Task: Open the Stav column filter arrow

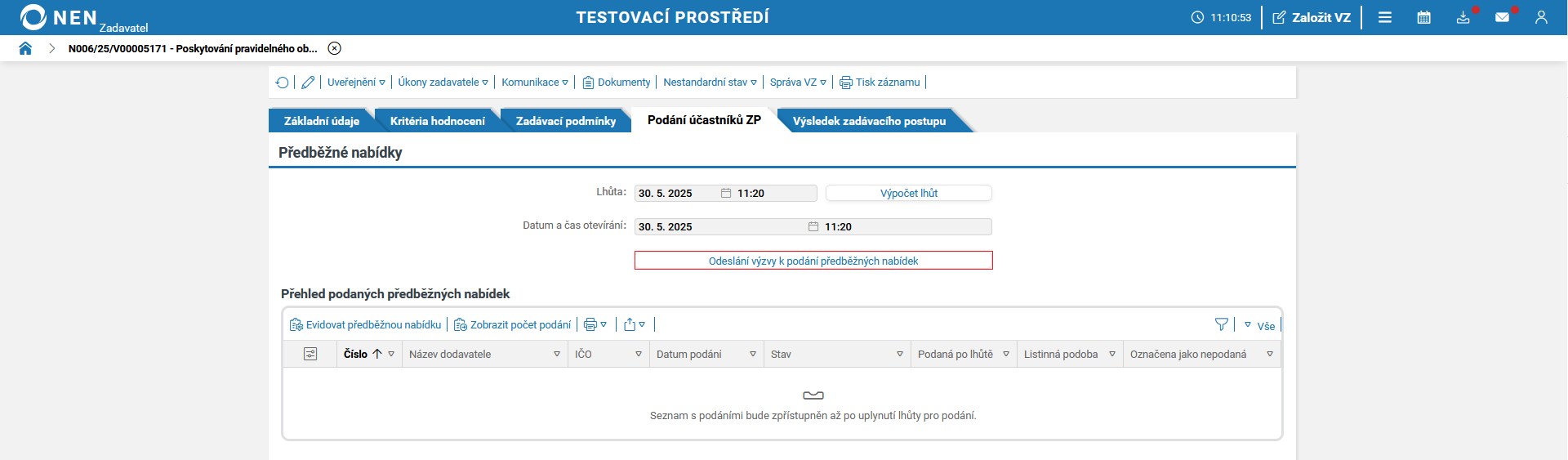Action: click(900, 354)
